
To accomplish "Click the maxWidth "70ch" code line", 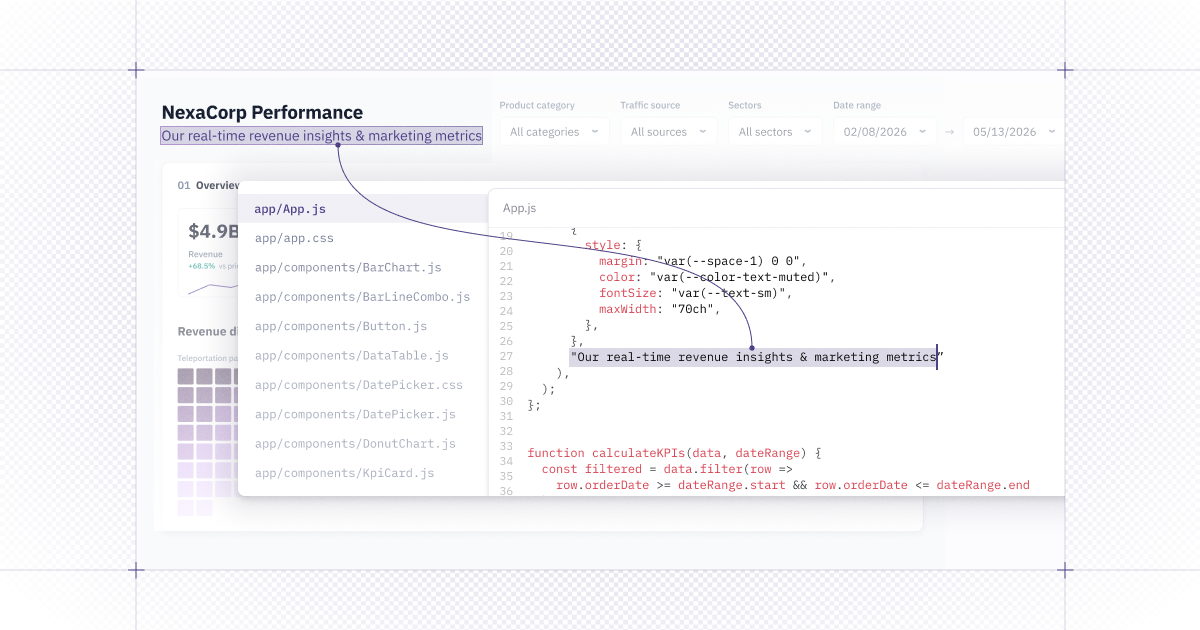I will (x=660, y=309).
